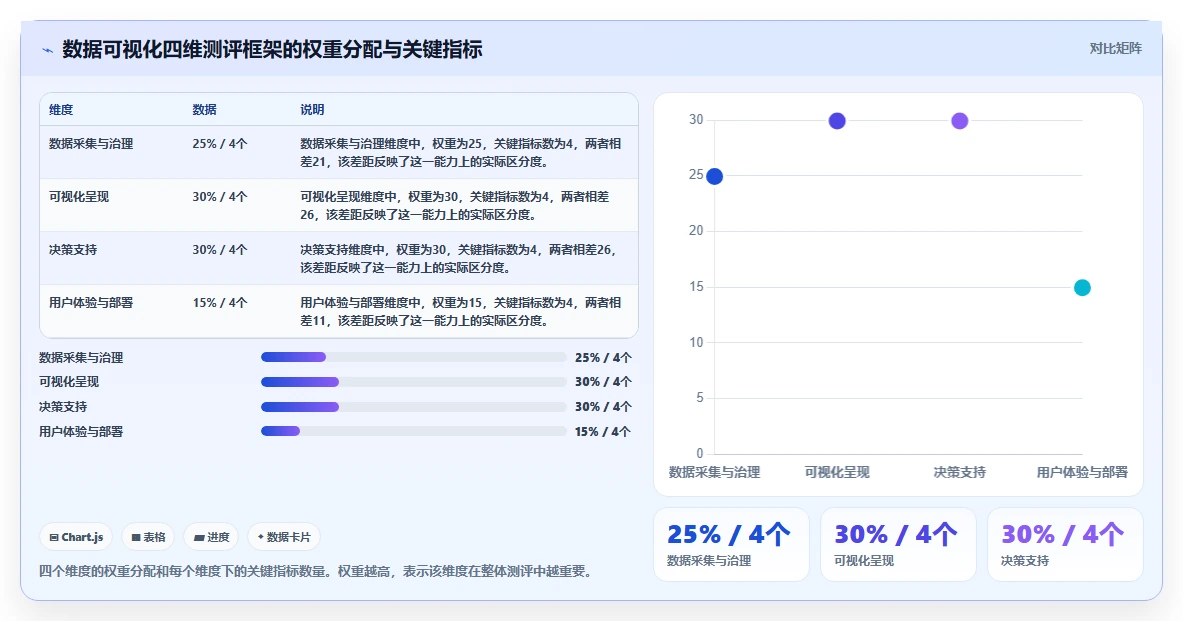Click description text mentioning 两者相差11
The height and width of the screenshot is (621, 1183).
coord(461,311)
